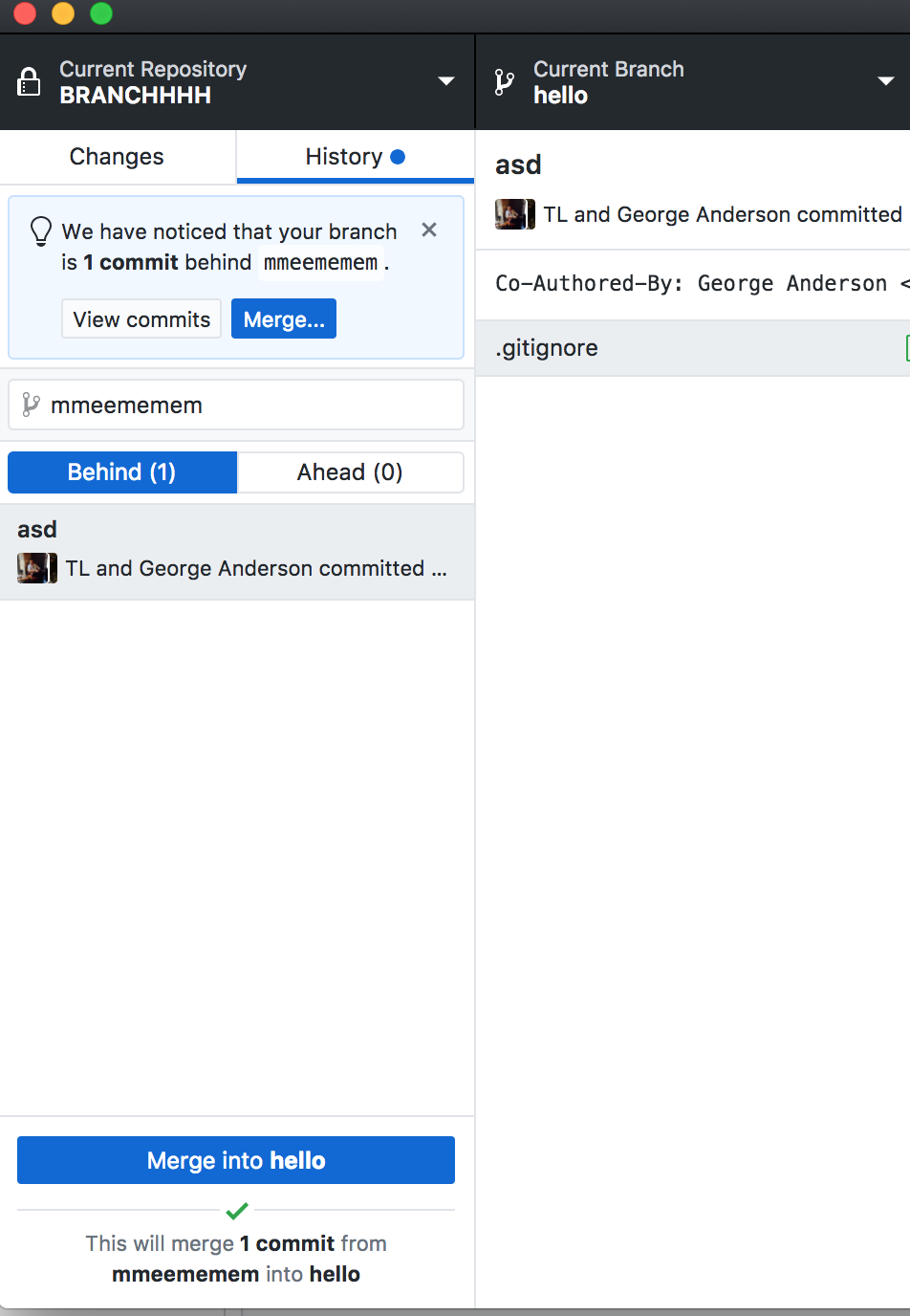Click the lightbulb icon in the notification banner
Viewport: 910px width, 1316px height.
(x=39, y=230)
